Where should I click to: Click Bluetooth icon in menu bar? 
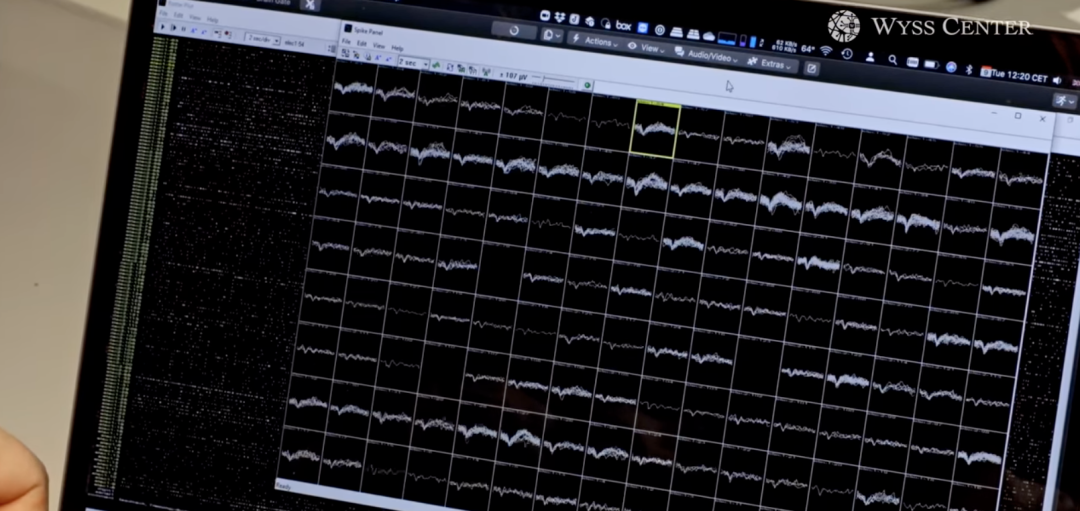click(x=968, y=70)
